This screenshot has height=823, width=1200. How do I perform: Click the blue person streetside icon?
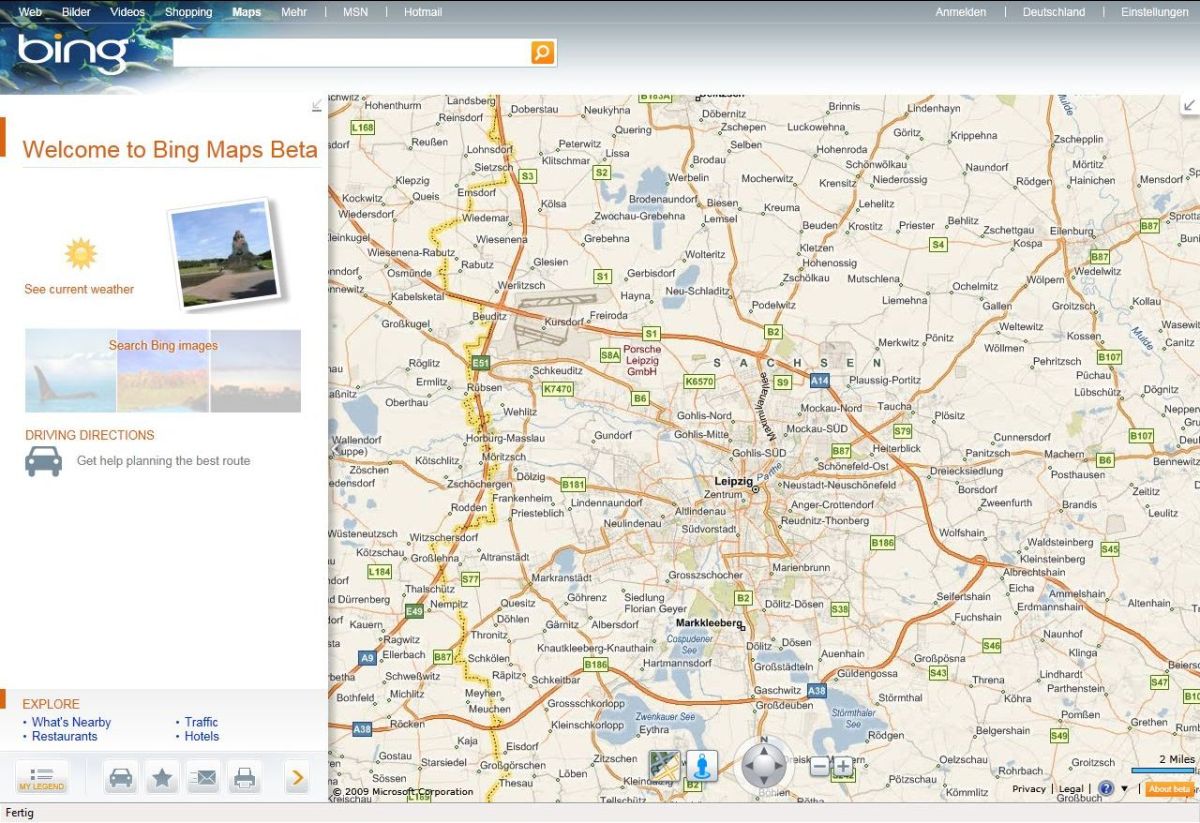[702, 766]
